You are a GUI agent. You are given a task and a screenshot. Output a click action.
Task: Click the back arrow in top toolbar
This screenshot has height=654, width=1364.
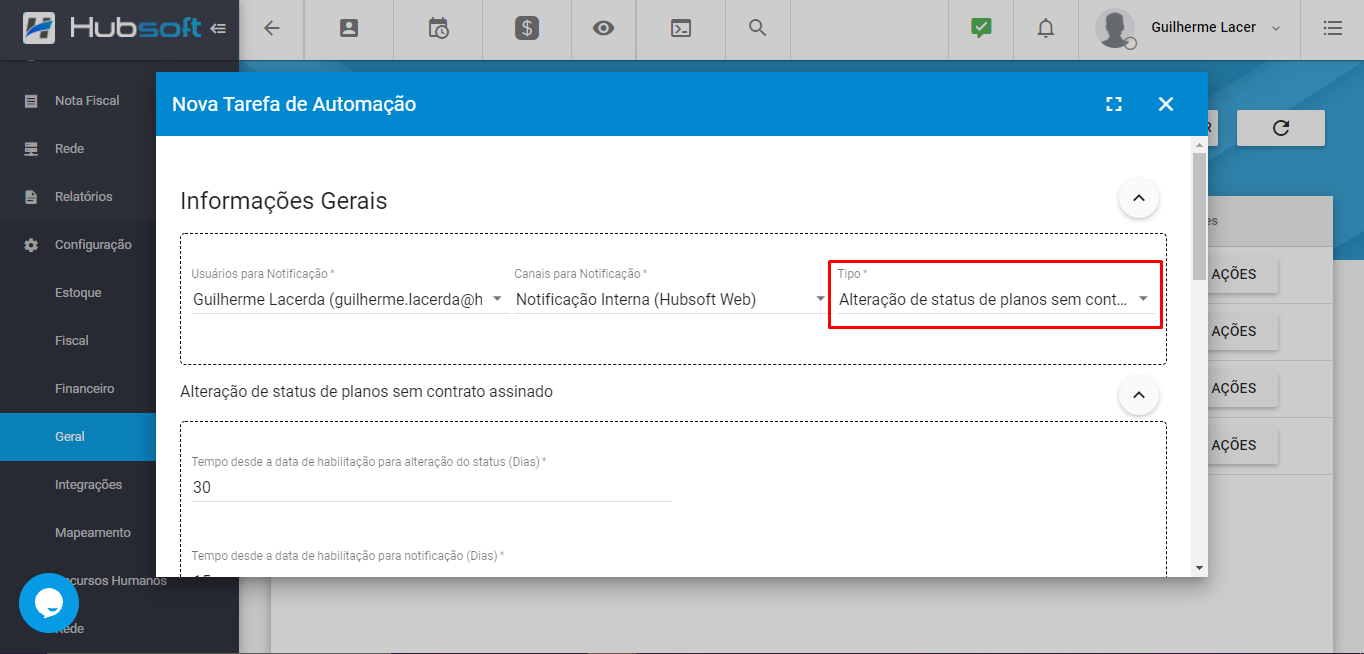[x=271, y=28]
